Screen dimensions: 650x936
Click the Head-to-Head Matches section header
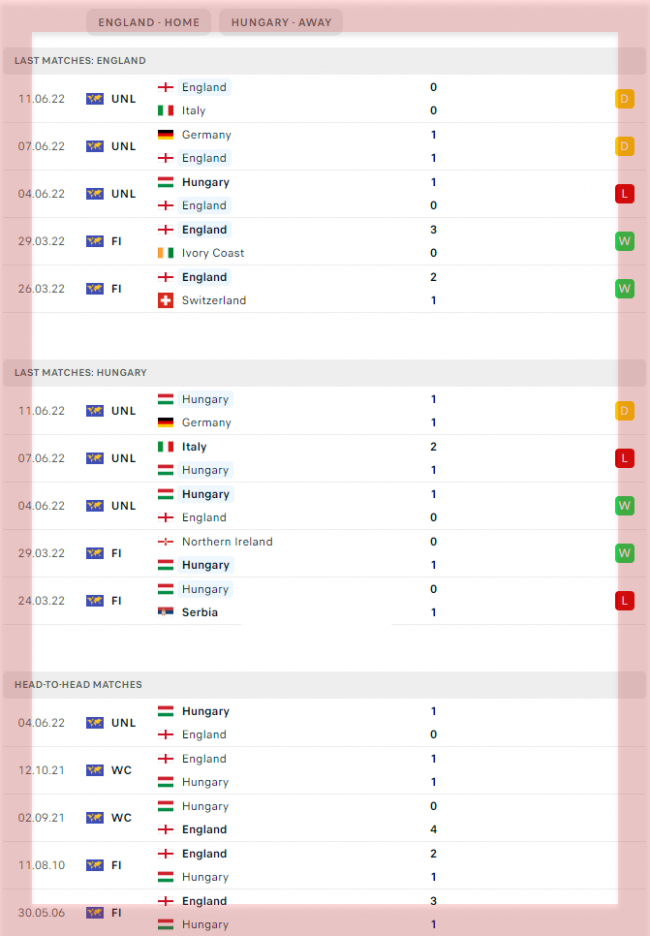point(78,685)
